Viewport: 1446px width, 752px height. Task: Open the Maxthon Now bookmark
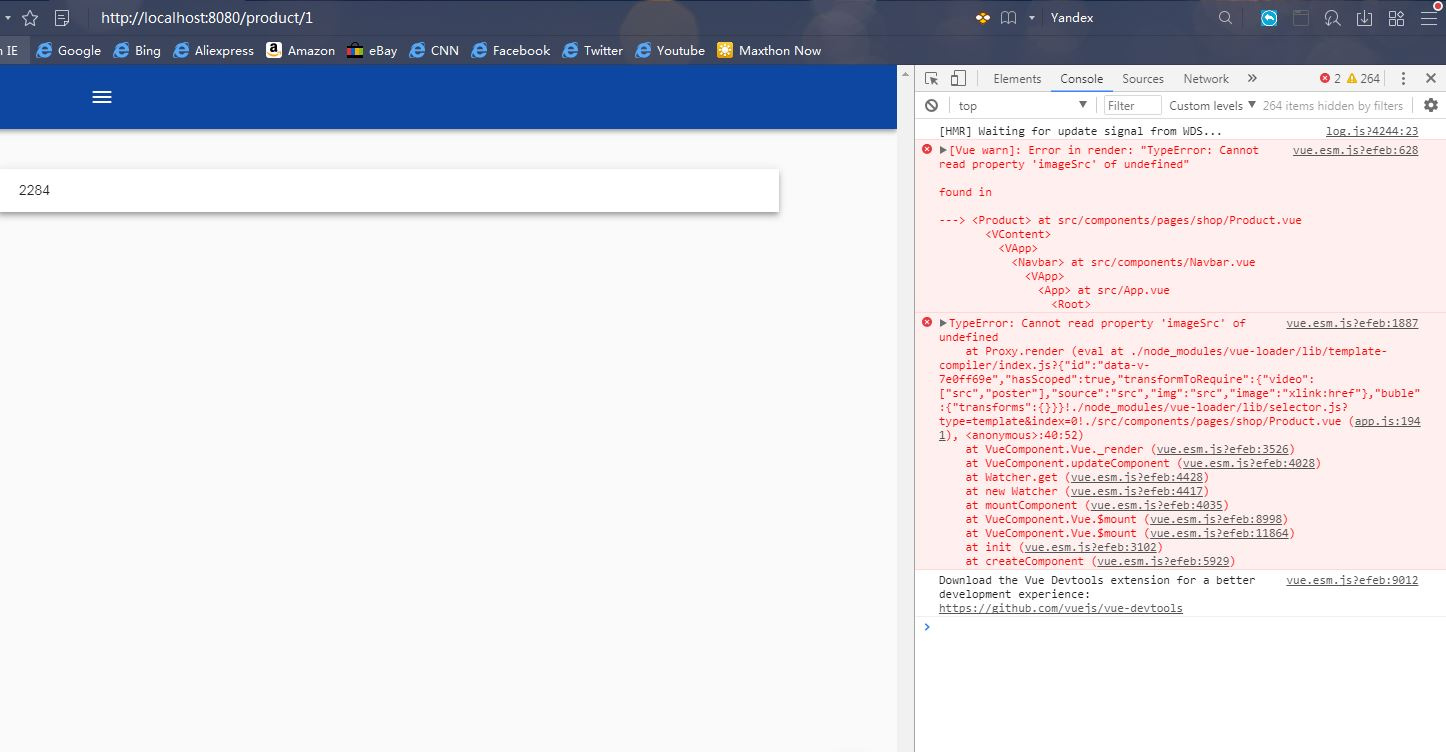tap(769, 50)
